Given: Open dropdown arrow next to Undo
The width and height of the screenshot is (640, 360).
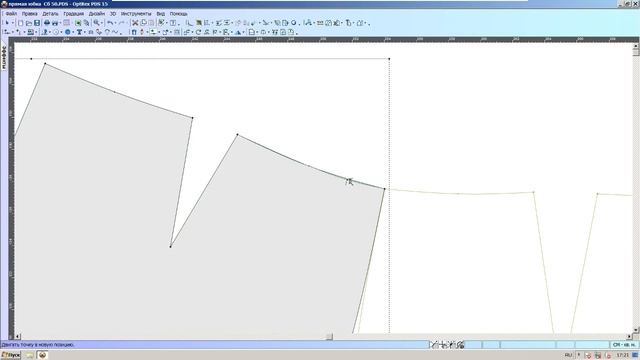Looking at the screenshot, I should (115, 23).
